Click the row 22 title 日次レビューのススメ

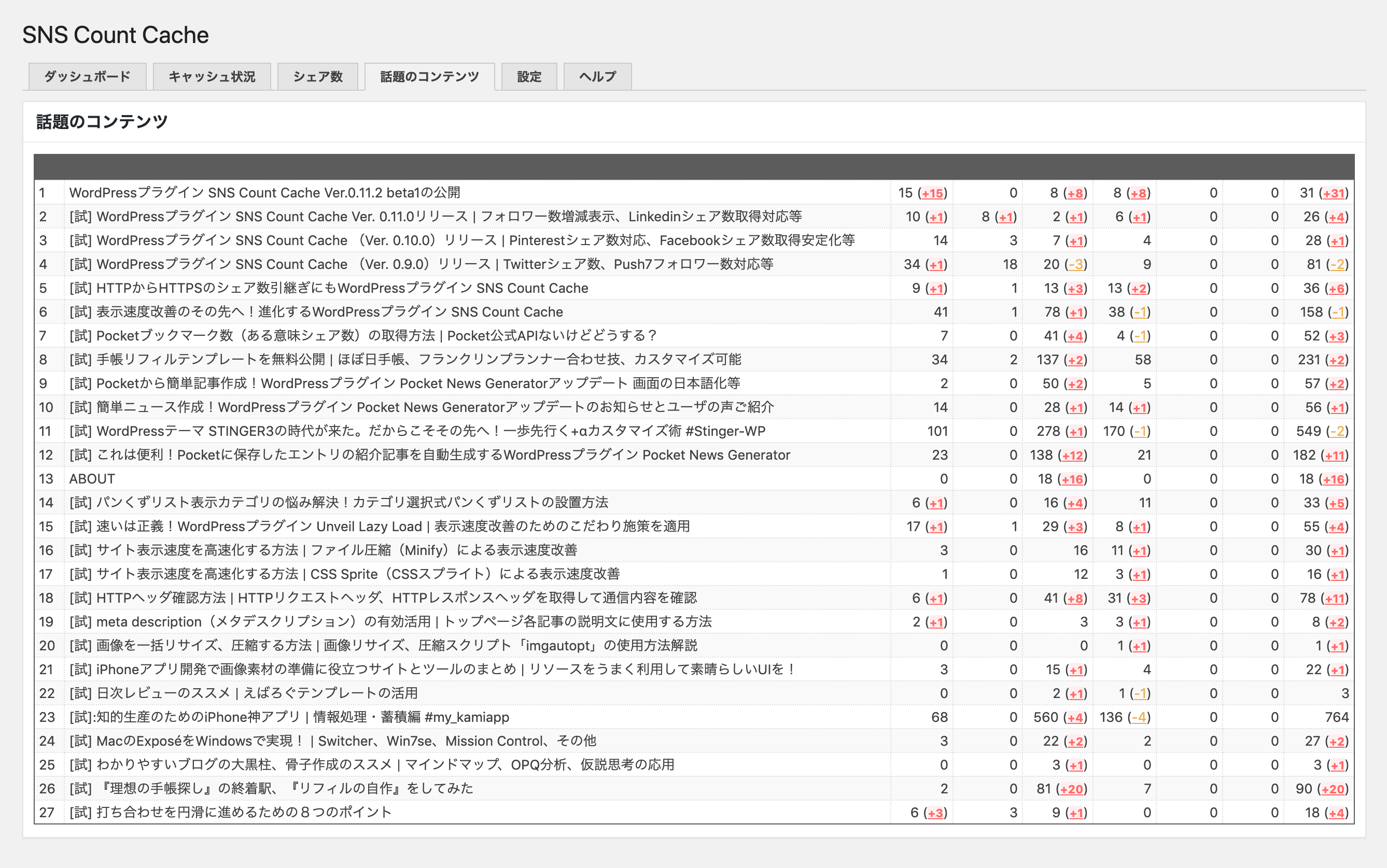pyautogui.click(x=244, y=693)
